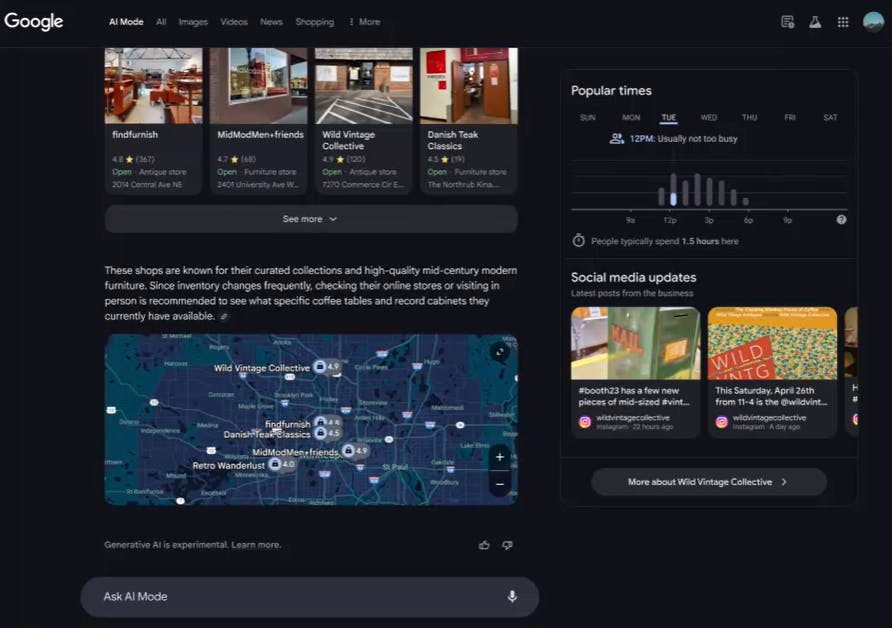
Task: Open the Wild Vintage Saturday post image
Action: pos(773,343)
